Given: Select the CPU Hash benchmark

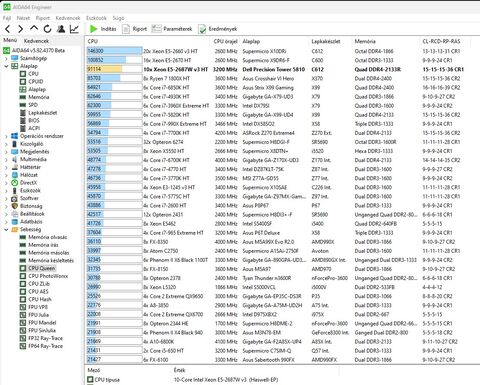Looking at the screenshot, I should pyautogui.click(x=35, y=299).
